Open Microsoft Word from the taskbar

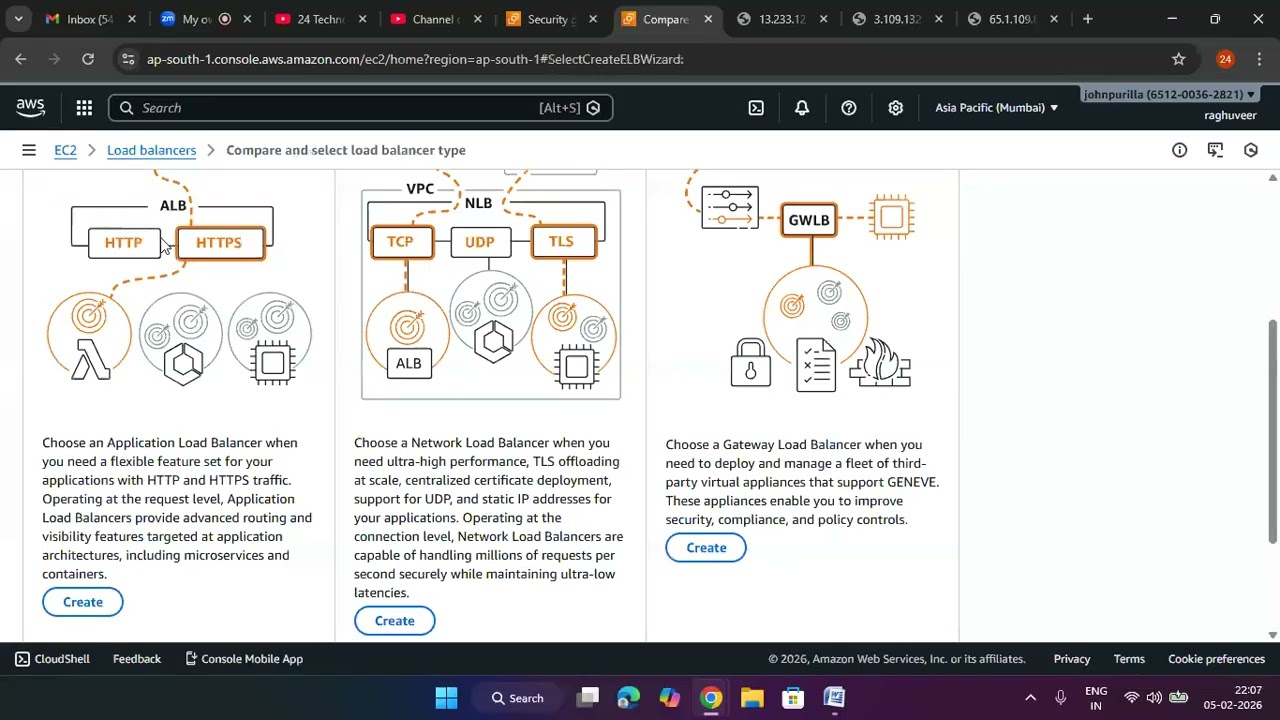point(834,698)
